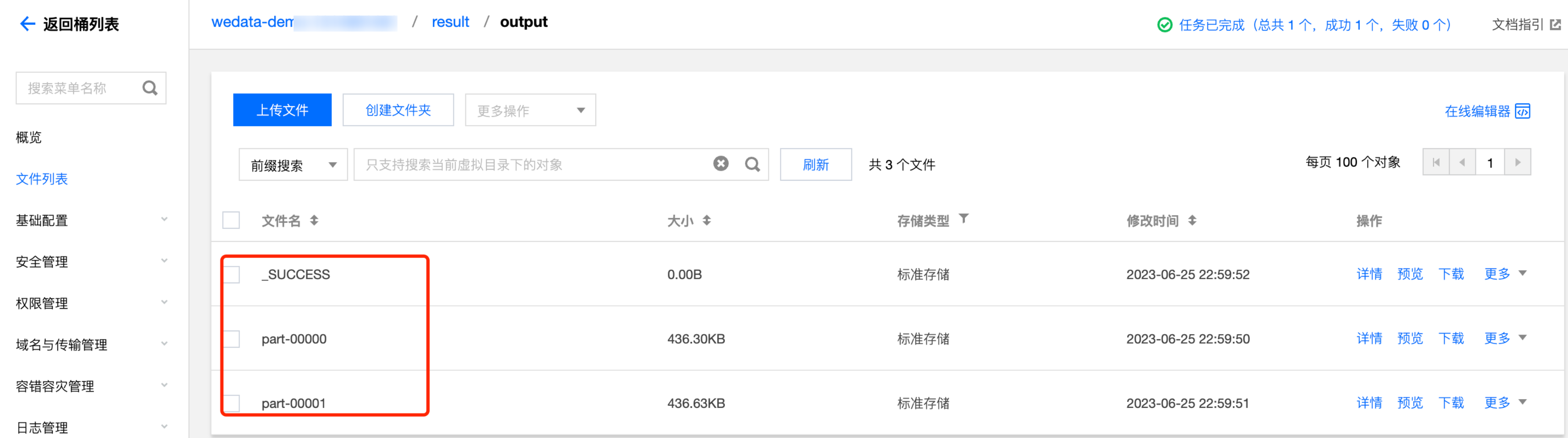The height and width of the screenshot is (438, 1568).
Task: Open 文件列表 in the sidebar
Action: [x=42, y=179]
